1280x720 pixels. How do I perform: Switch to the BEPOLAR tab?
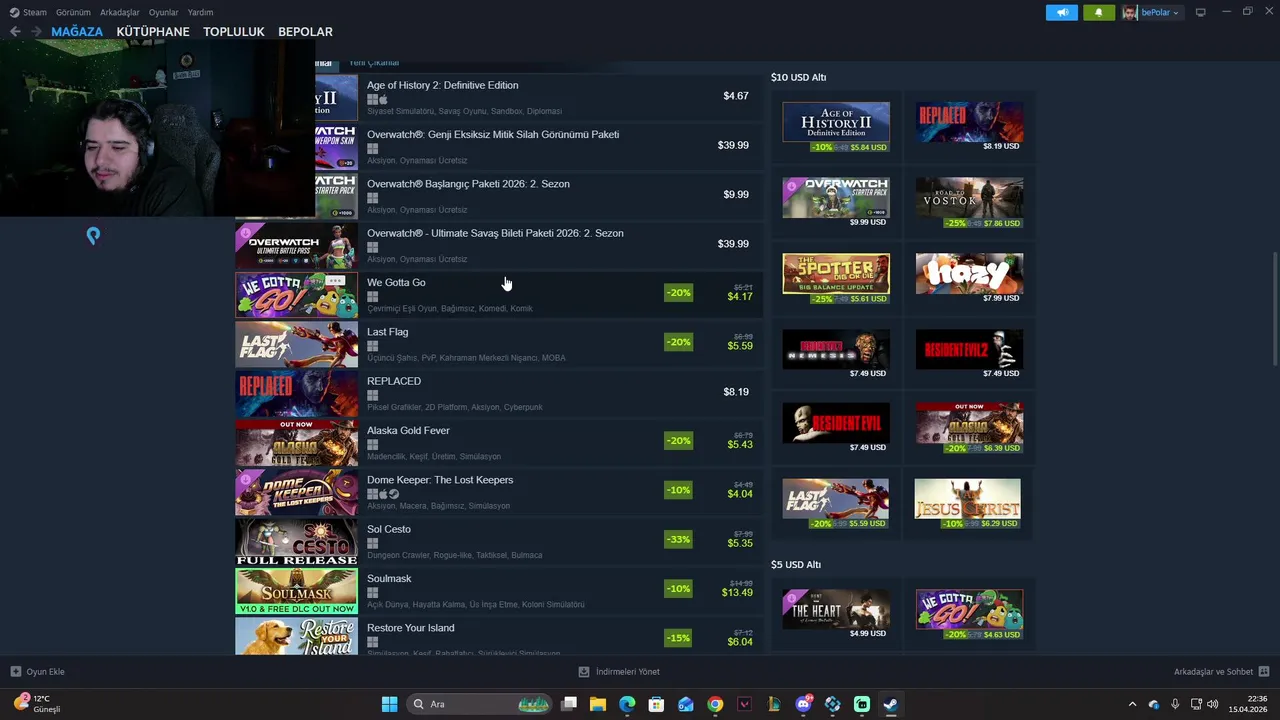coord(305,32)
